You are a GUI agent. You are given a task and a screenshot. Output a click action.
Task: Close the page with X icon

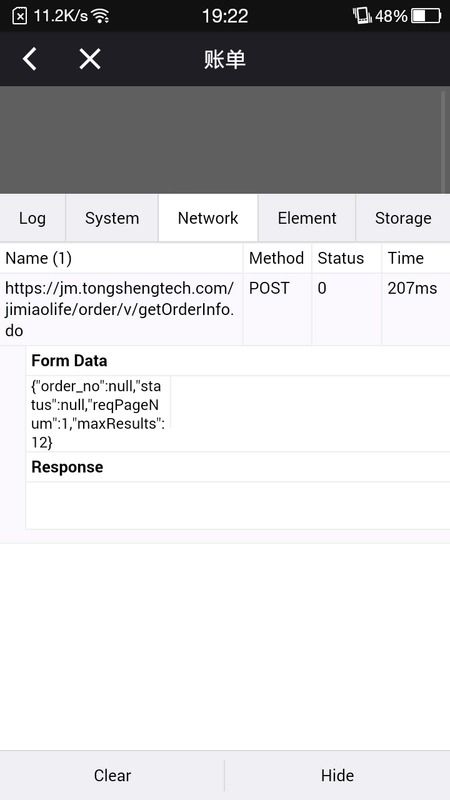pyautogui.click(x=90, y=59)
